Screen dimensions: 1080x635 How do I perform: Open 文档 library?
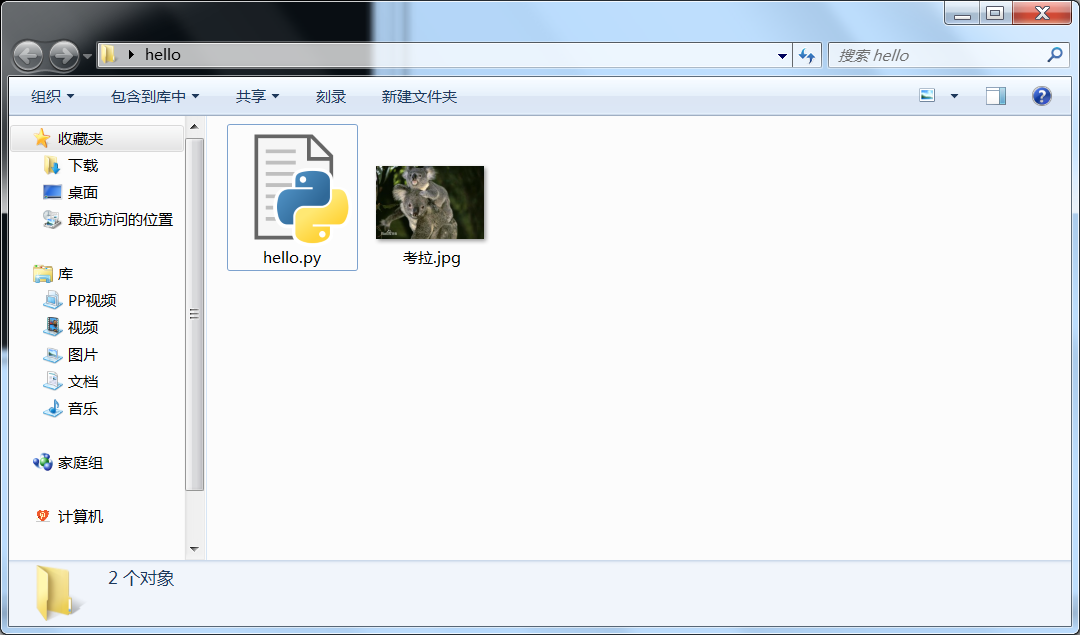tap(83, 382)
